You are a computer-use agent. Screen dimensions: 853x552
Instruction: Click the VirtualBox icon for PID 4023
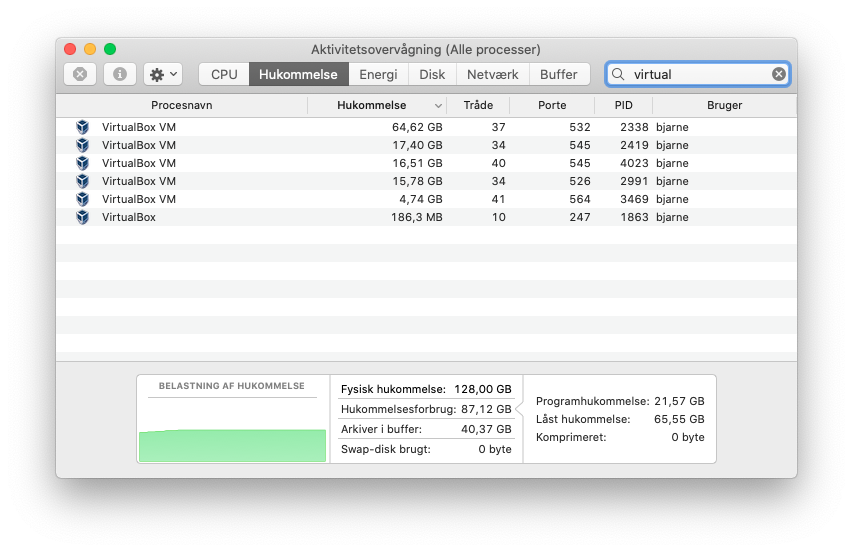tap(83, 163)
